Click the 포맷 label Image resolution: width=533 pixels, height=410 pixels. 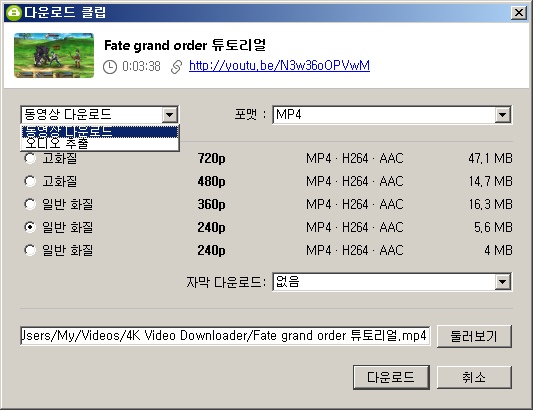pyautogui.click(x=250, y=115)
